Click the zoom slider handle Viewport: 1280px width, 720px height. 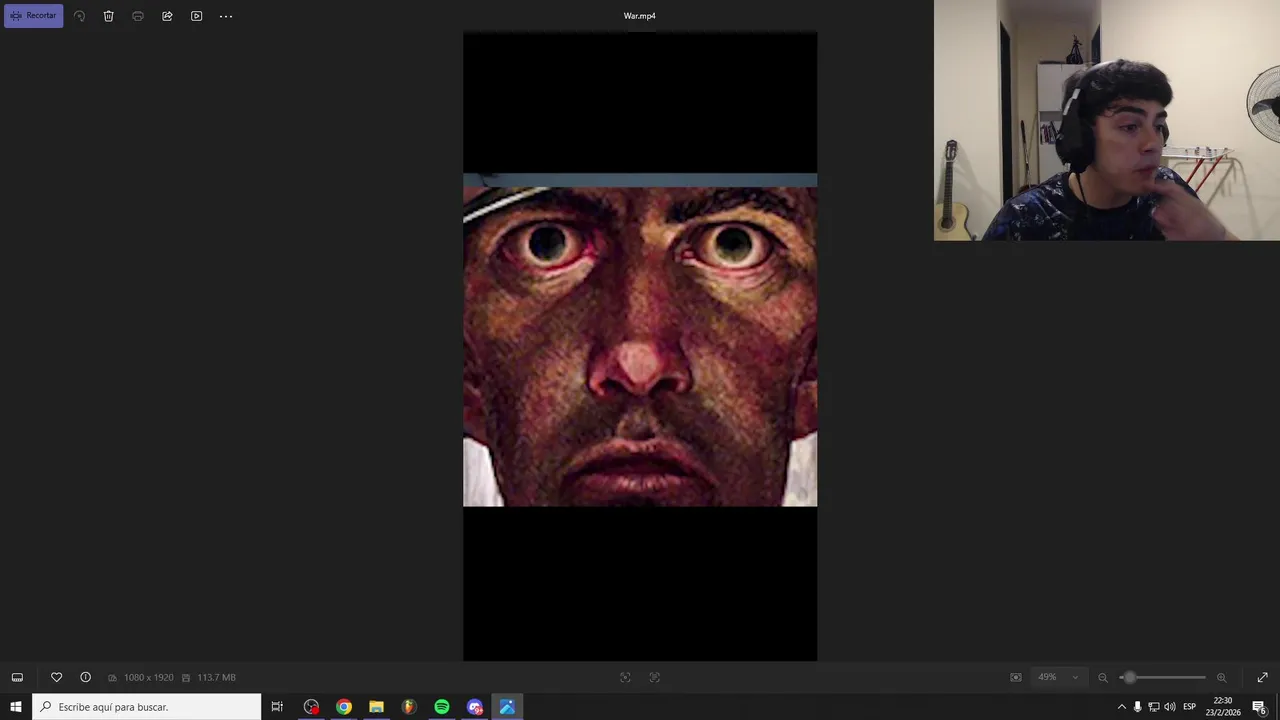pyautogui.click(x=1129, y=677)
